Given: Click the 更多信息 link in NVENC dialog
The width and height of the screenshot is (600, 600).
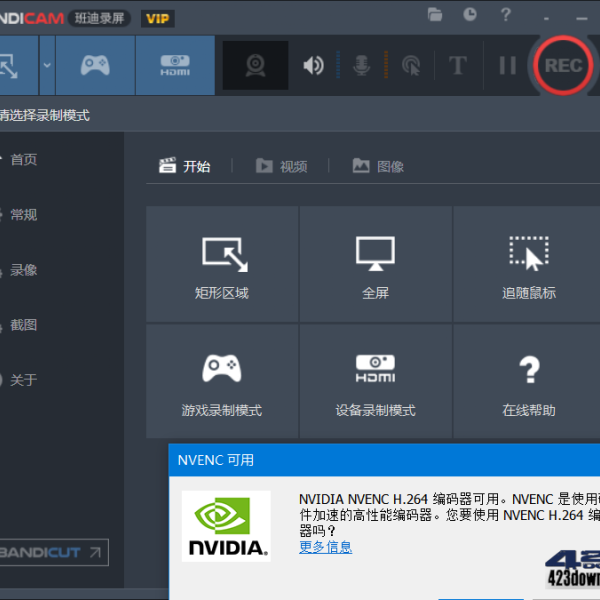Looking at the screenshot, I should [x=325, y=547].
